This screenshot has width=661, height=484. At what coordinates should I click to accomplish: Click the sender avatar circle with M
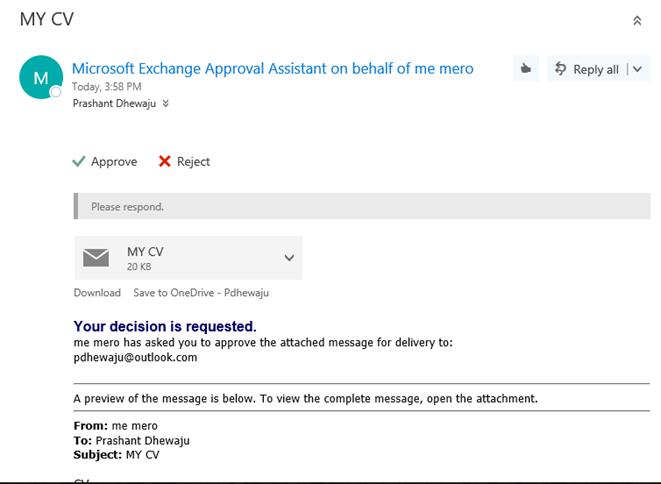[x=41, y=77]
